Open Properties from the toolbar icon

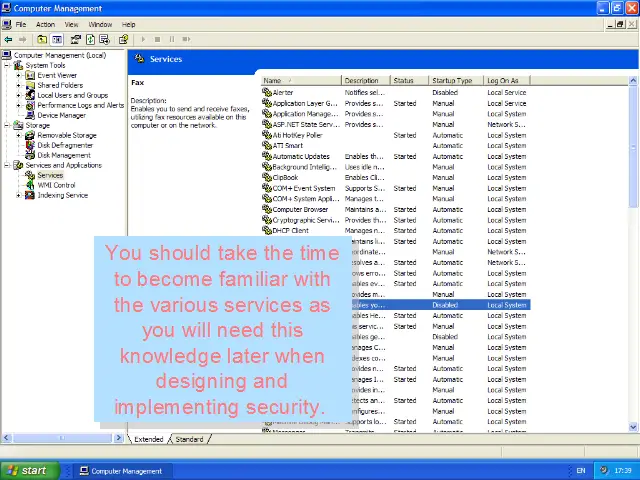click(75, 39)
